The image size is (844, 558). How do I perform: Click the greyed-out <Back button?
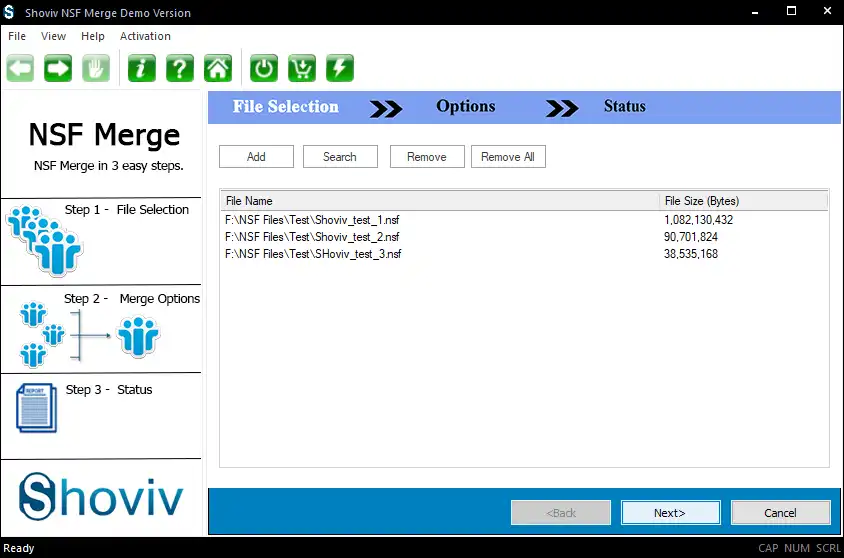coord(561,513)
